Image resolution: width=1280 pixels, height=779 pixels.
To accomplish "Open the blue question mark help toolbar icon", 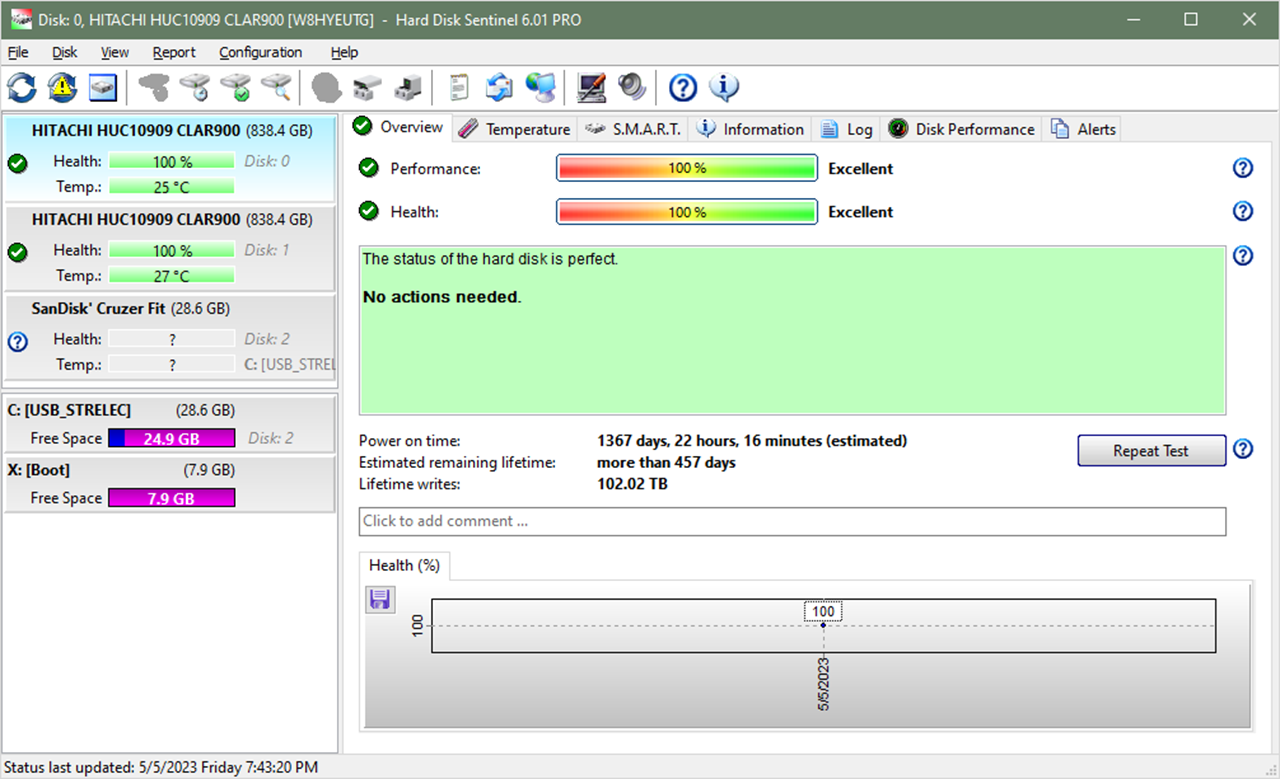I will pyautogui.click(x=682, y=88).
